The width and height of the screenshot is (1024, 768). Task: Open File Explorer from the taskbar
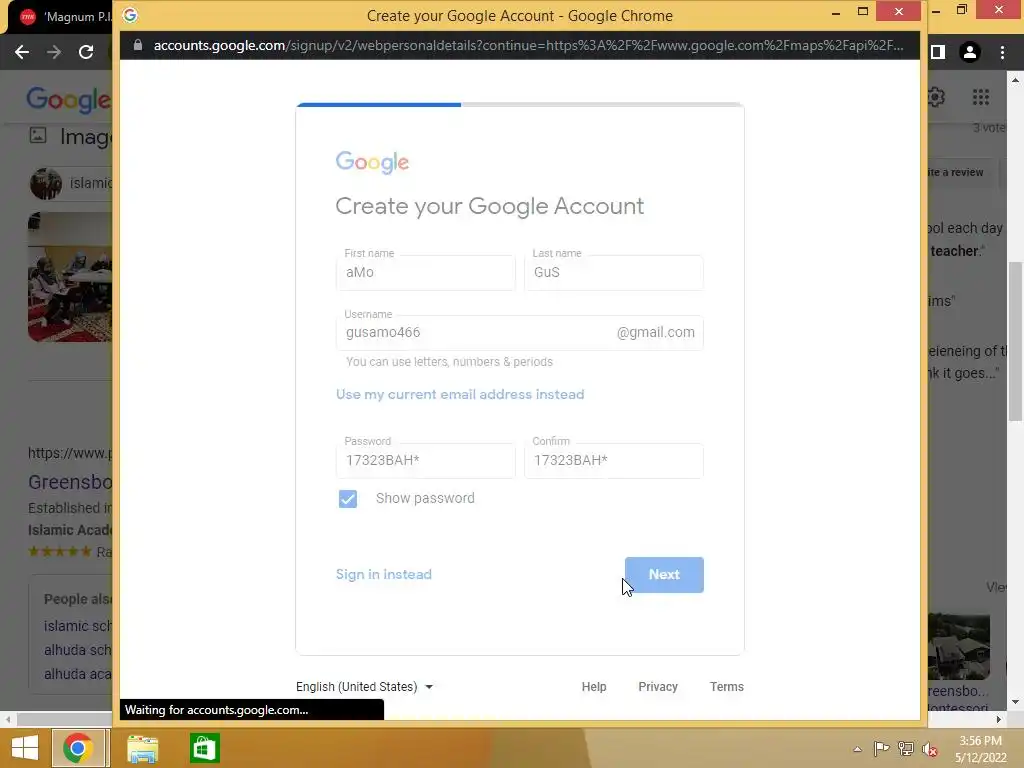tap(142, 748)
